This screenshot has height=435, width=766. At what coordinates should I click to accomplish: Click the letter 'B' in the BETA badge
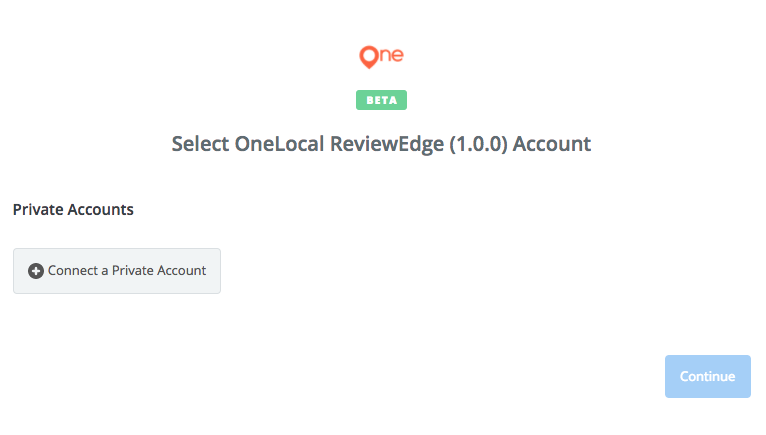pos(370,100)
